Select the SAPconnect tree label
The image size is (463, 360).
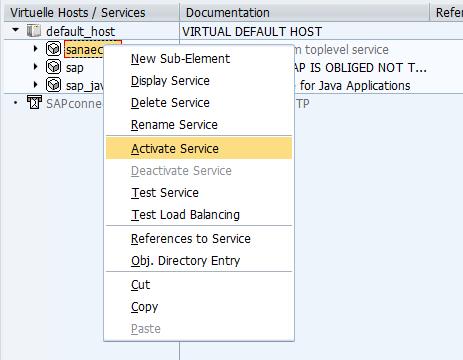[75, 104]
